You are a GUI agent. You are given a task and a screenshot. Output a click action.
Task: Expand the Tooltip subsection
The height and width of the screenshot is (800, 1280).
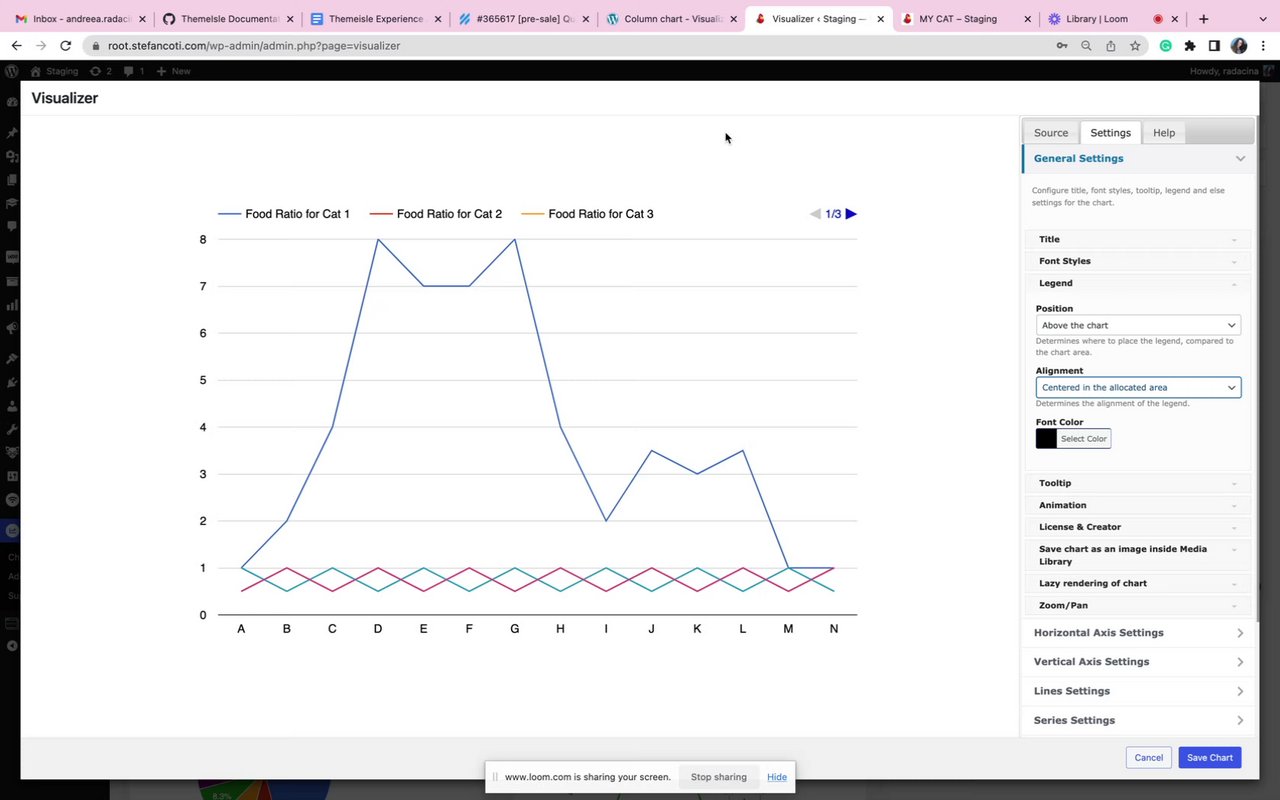[1138, 483]
